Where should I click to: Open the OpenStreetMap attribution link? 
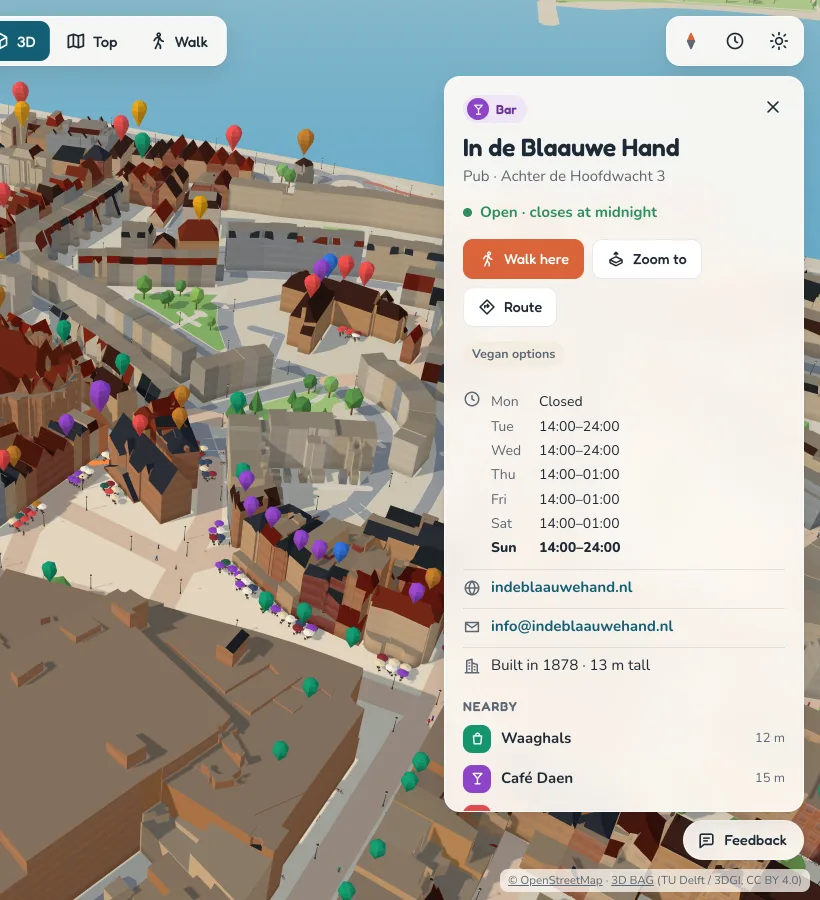pos(555,880)
